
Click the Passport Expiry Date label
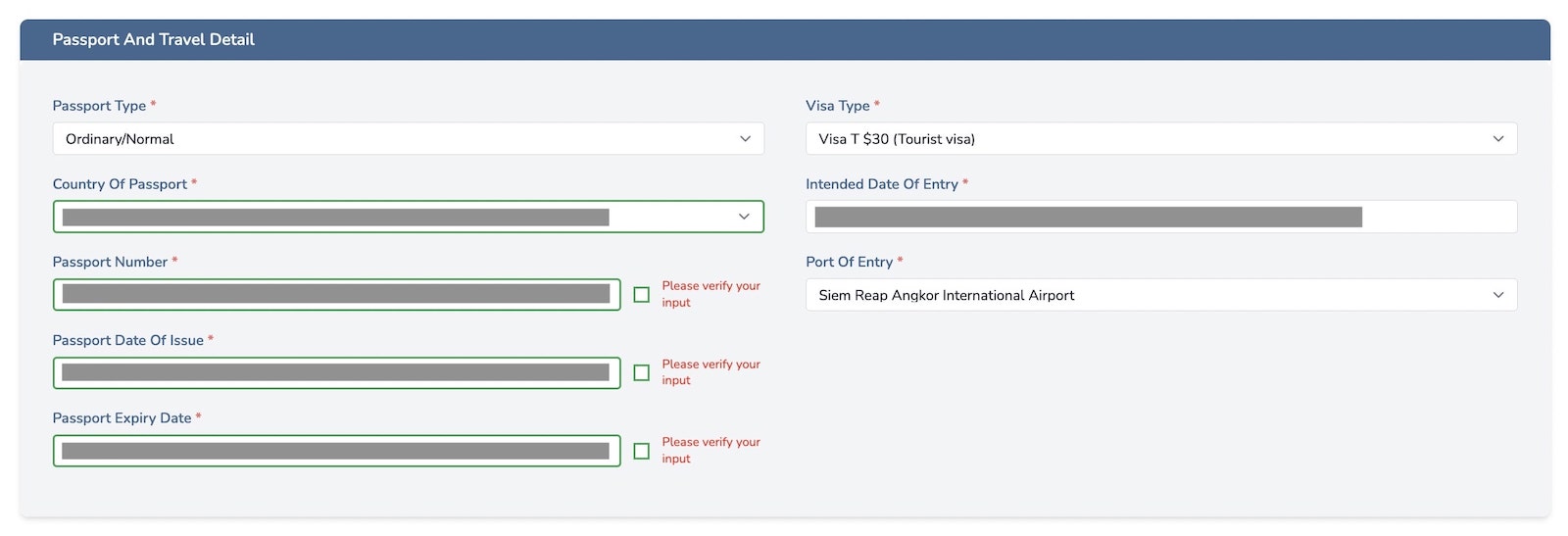tap(122, 418)
